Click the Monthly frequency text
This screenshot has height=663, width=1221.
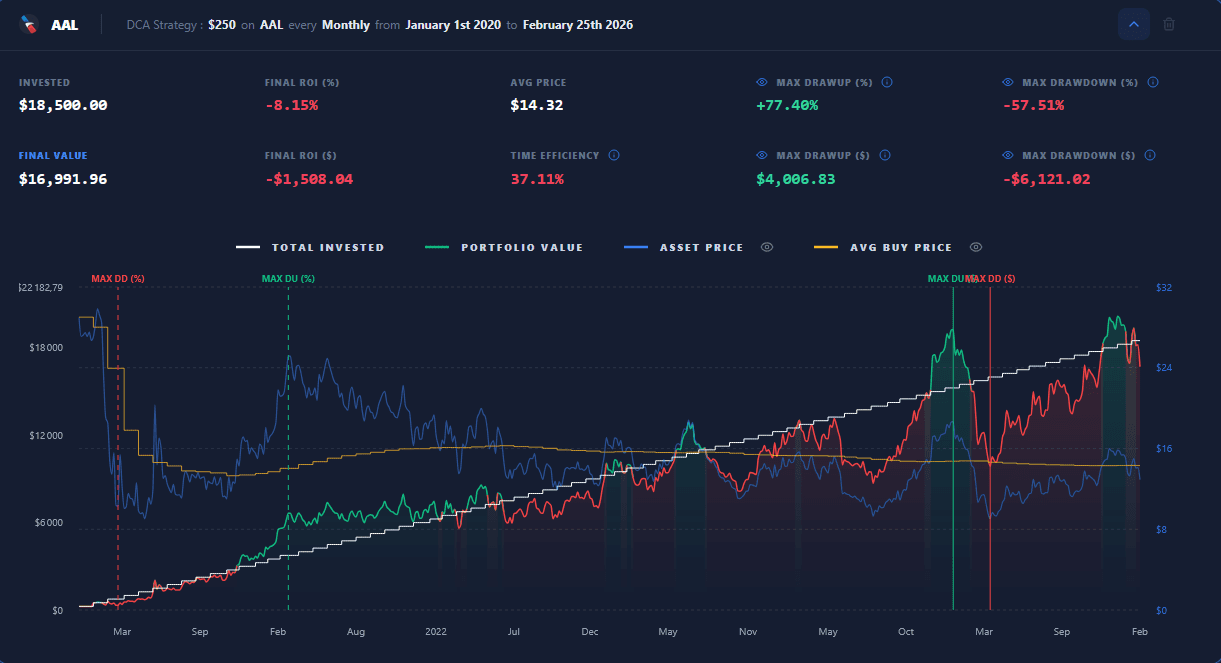pos(346,25)
